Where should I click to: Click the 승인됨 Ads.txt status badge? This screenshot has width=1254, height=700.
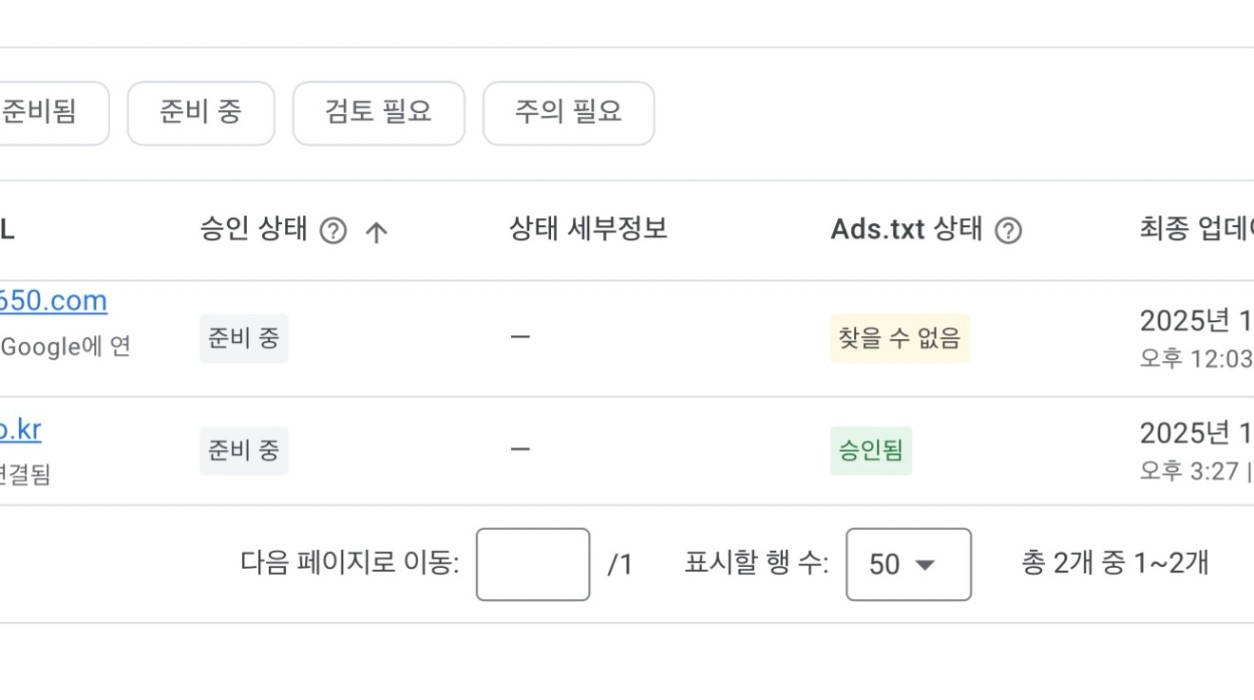click(x=870, y=450)
